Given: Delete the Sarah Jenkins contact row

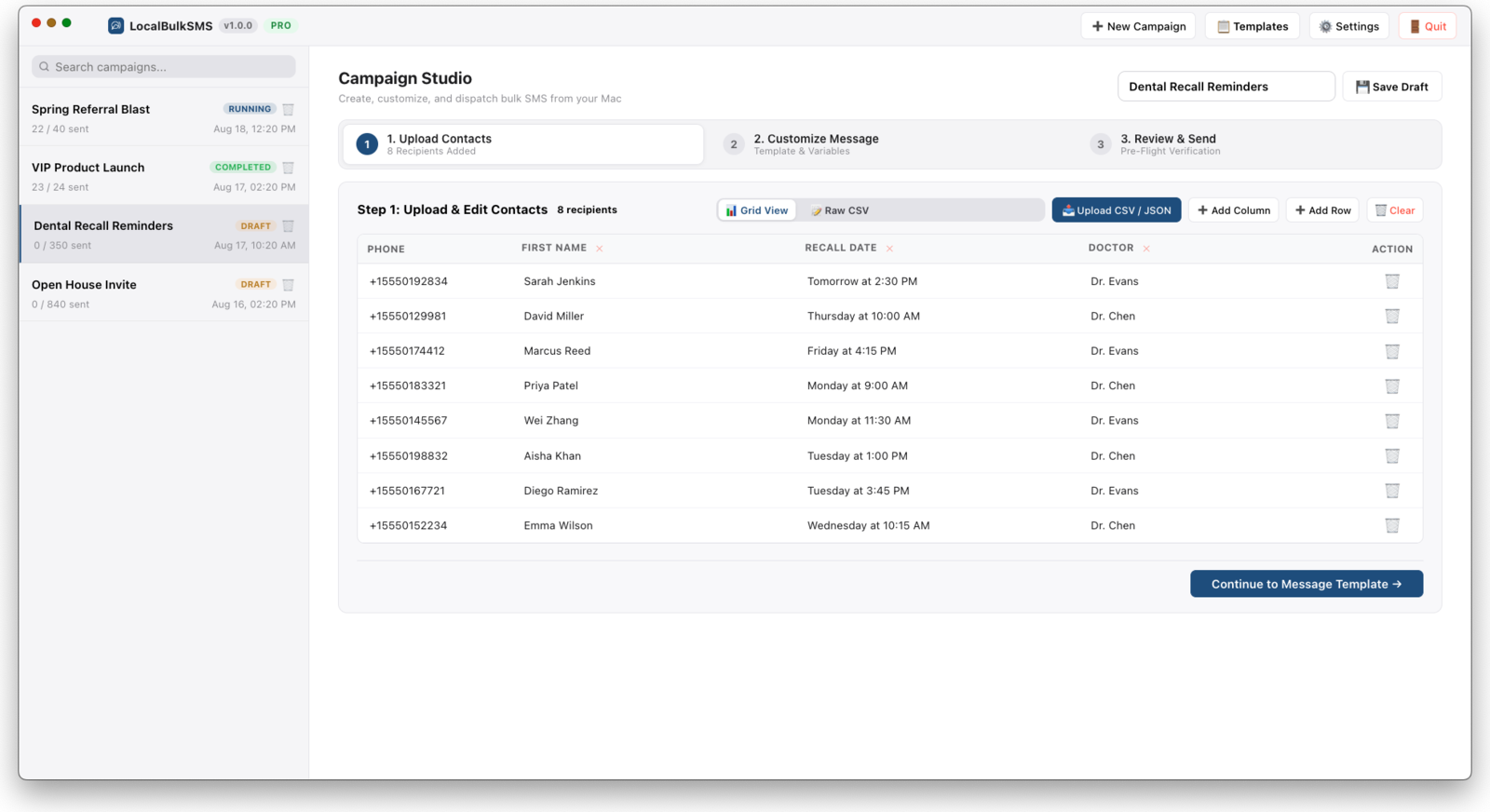Looking at the screenshot, I should 1392,281.
